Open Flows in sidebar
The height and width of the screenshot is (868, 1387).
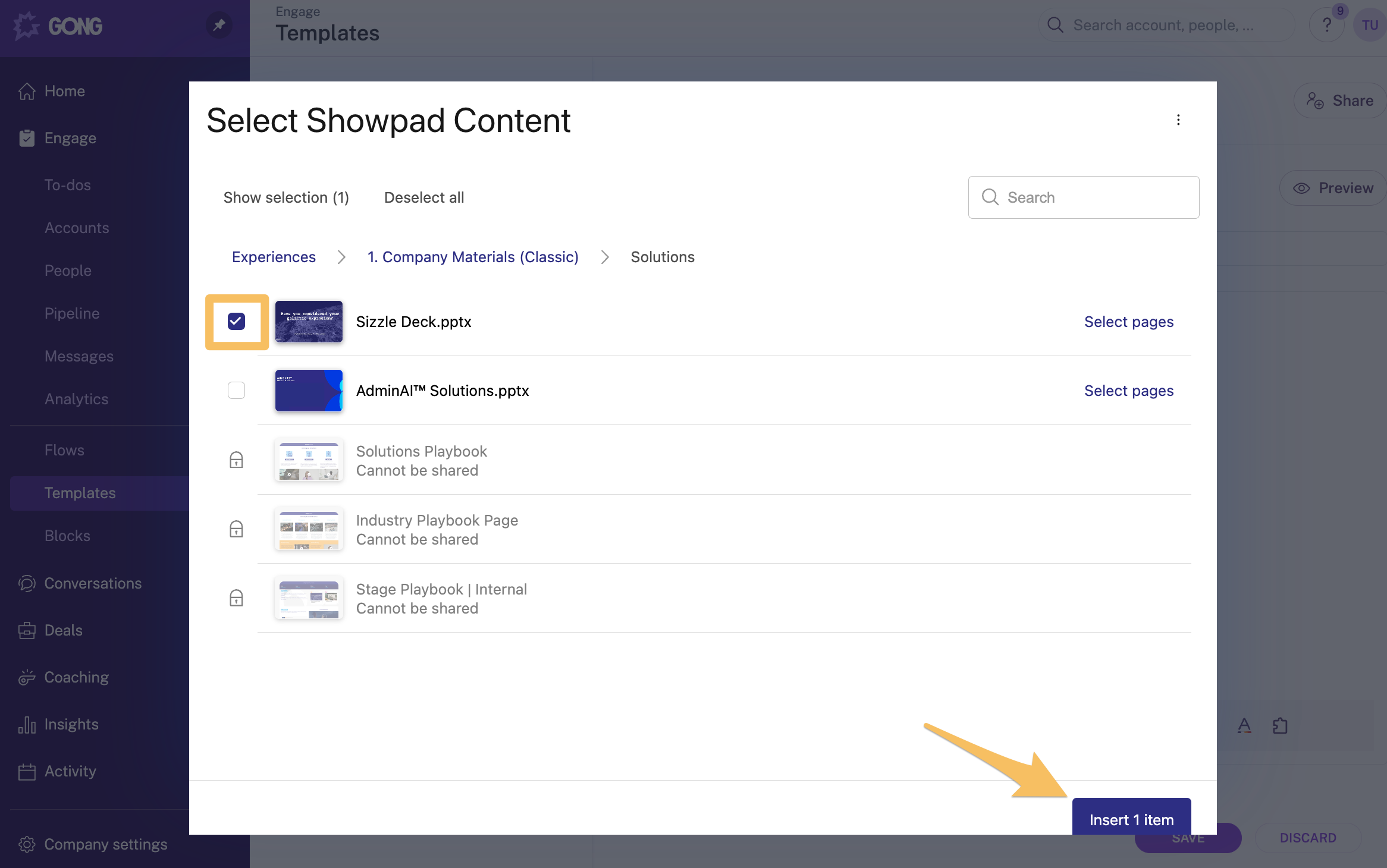(x=64, y=450)
